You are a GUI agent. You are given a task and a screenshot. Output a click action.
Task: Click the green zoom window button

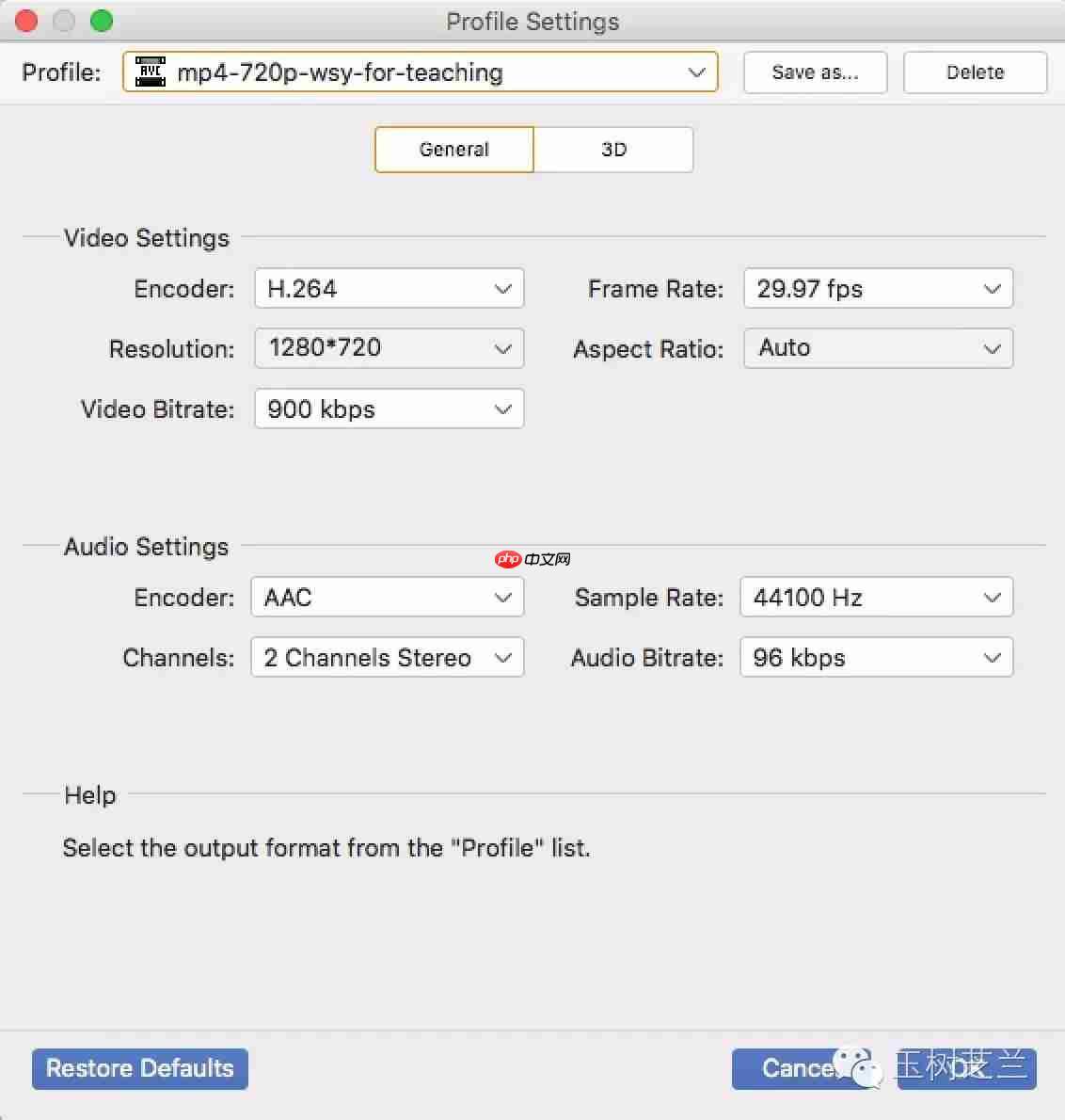102,21
